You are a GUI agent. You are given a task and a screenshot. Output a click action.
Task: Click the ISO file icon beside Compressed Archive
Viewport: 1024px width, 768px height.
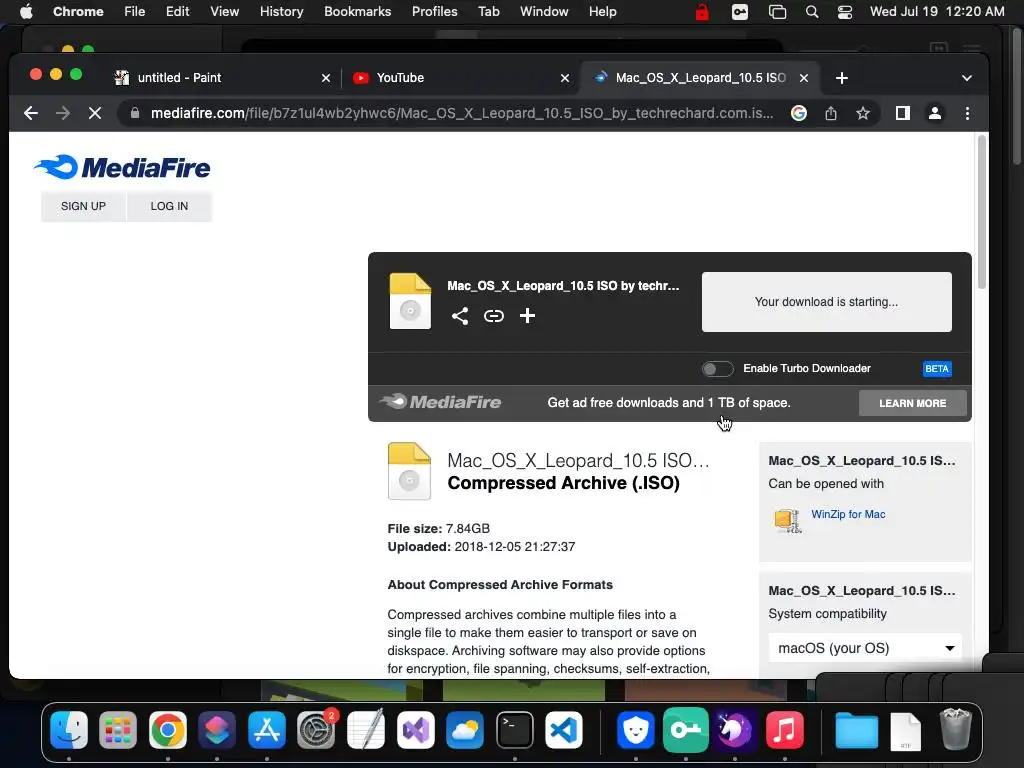[409, 472]
